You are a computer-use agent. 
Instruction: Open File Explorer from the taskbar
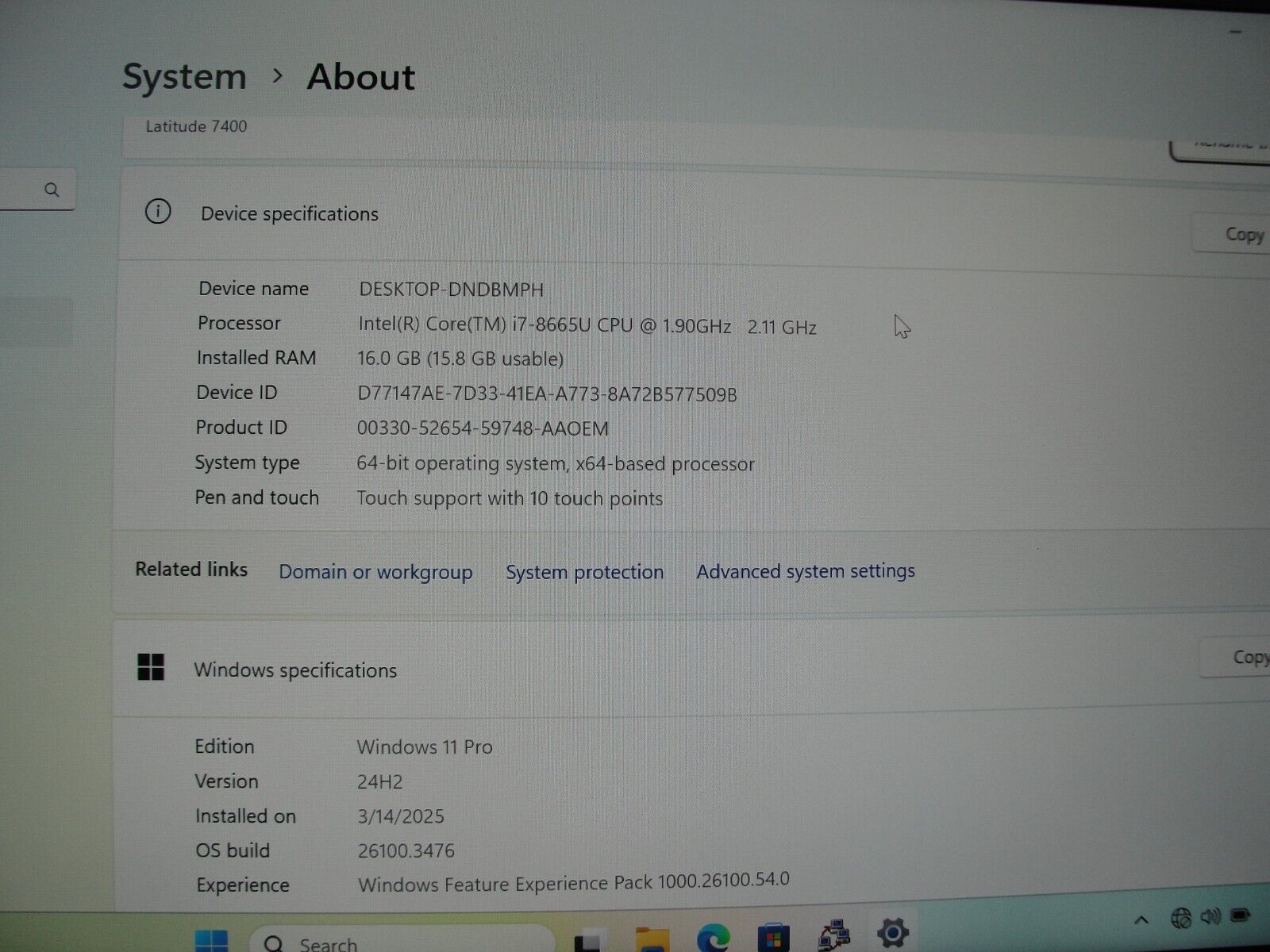(652, 940)
